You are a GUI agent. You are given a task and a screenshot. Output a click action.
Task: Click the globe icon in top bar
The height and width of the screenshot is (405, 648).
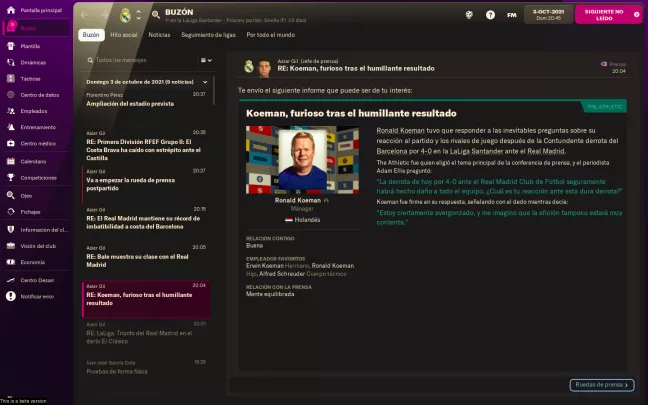coord(469,15)
